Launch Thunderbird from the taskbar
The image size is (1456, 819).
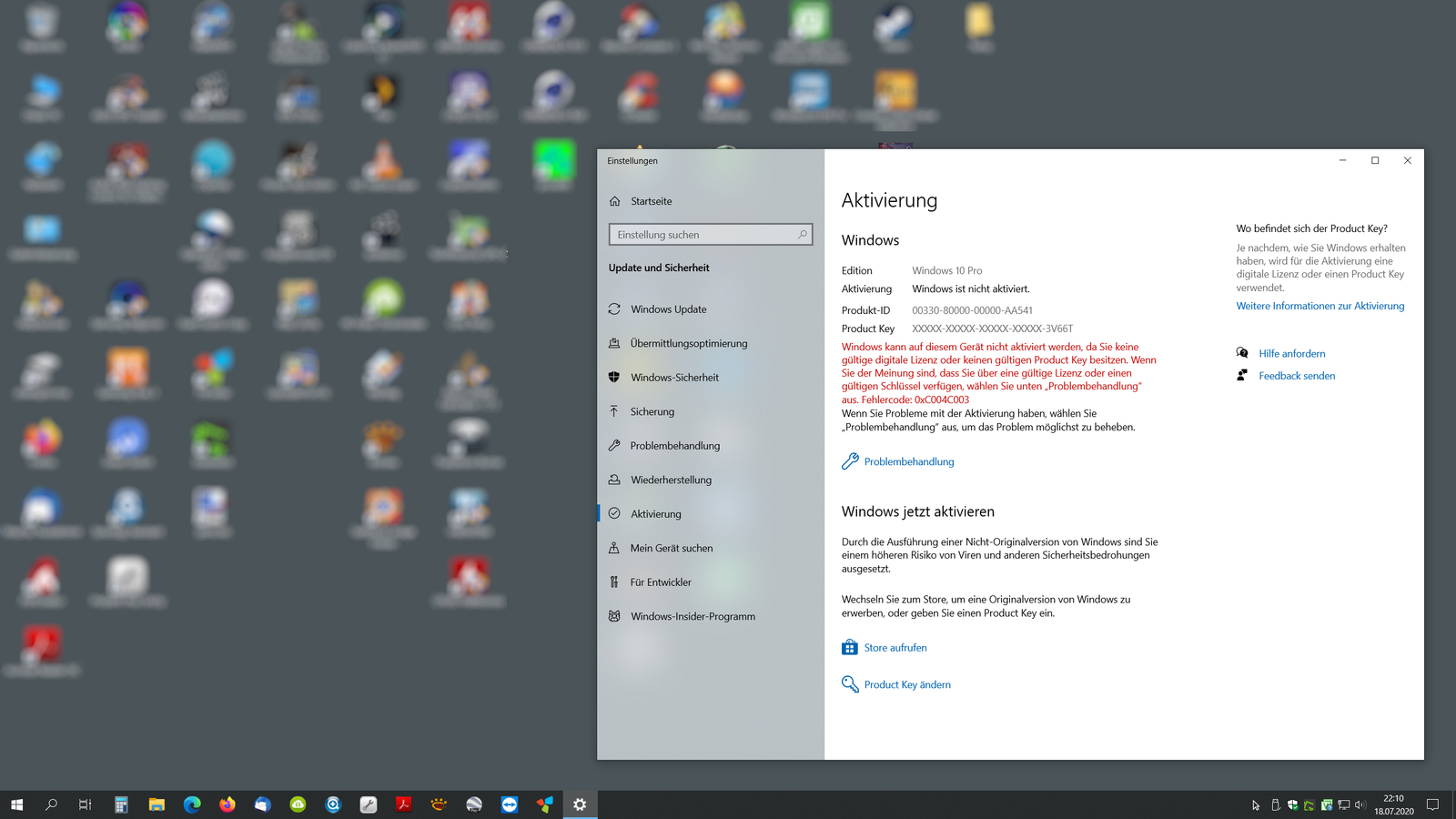coord(262,804)
